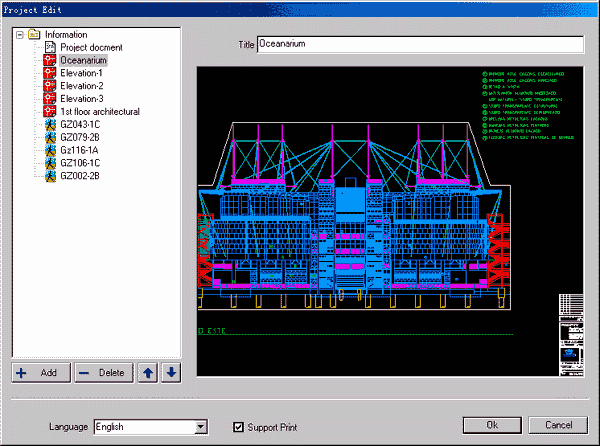The width and height of the screenshot is (600, 446).
Task: Click the red Oceanarium drawing icon
Action: [x=50, y=60]
